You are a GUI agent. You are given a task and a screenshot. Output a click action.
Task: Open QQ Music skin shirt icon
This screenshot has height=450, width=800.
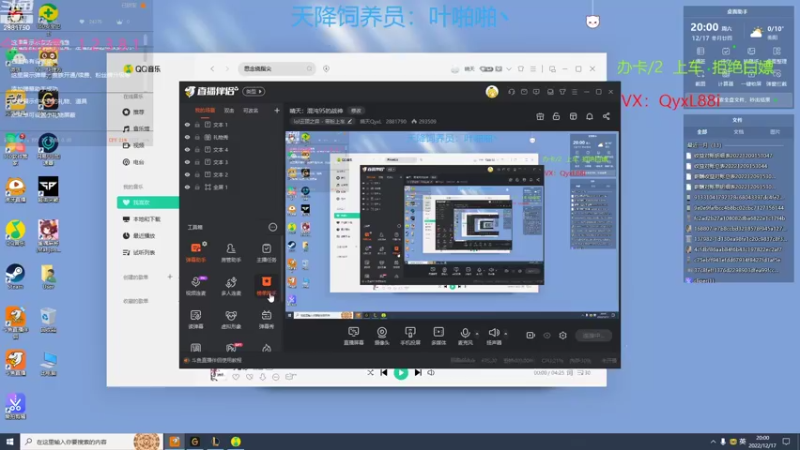click(521, 68)
